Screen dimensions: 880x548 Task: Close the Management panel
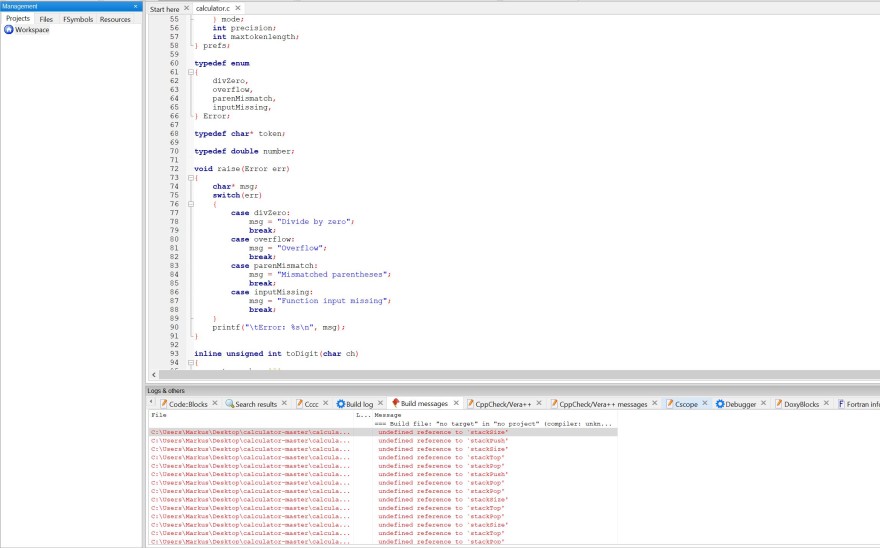[x=136, y=6]
